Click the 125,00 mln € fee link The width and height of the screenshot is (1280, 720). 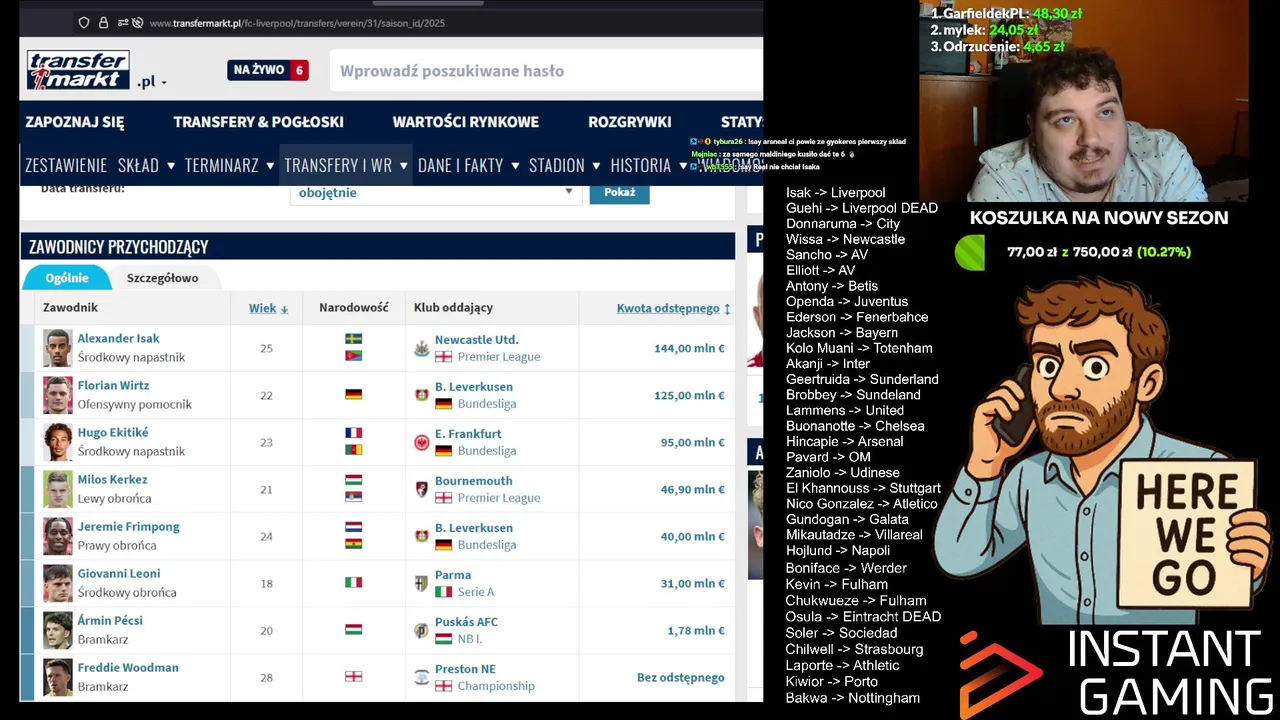[x=689, y=395]
